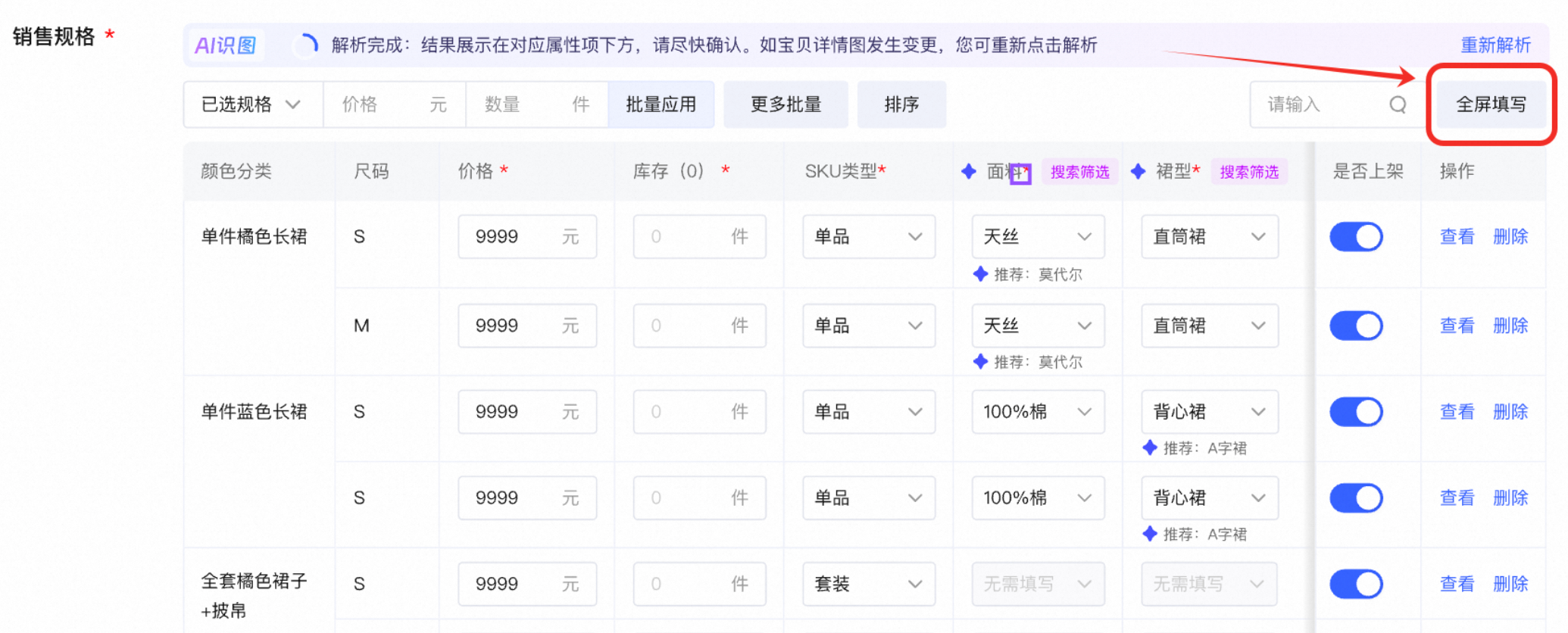1568x633 pixels.
Task: Click 查看 for 全套橘色裙子+披帛 row
Action: pos(1457,584)
